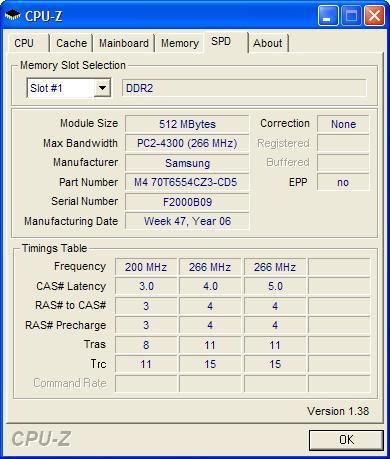Click the CAS# Latency 4.0 cell
The width and height of the screenshot is (390, 459).
coord(210,286)
